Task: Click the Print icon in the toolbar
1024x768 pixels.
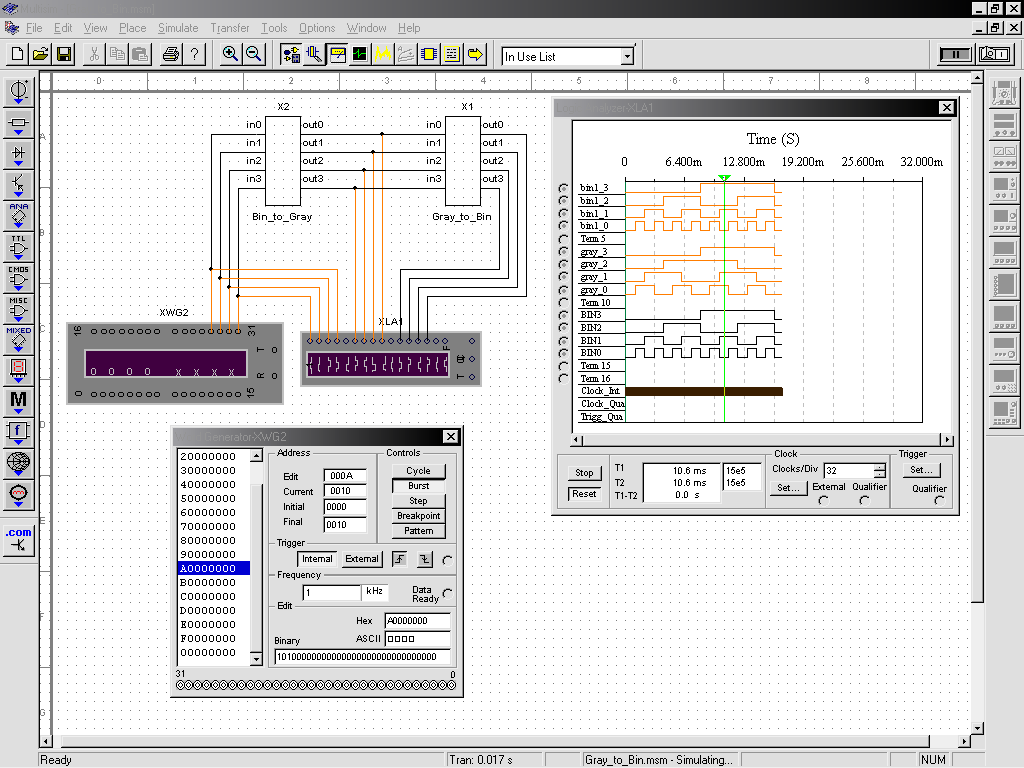Action: click(x=170, y=54)
